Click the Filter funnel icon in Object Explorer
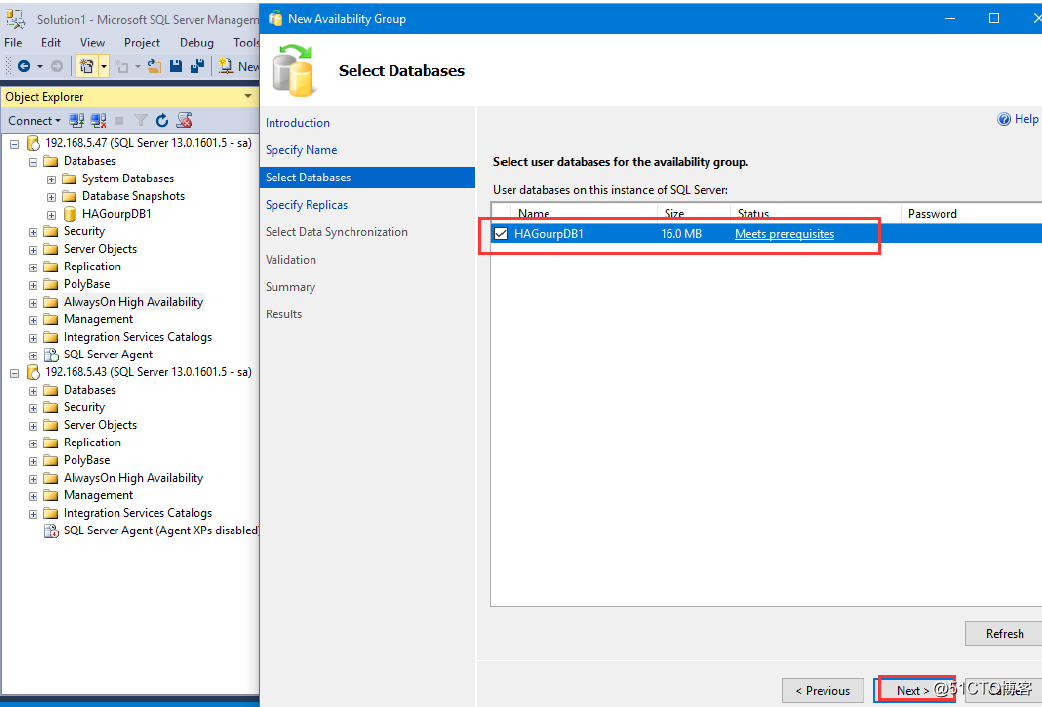This screenshot has width=1042, height=707. 141,120
